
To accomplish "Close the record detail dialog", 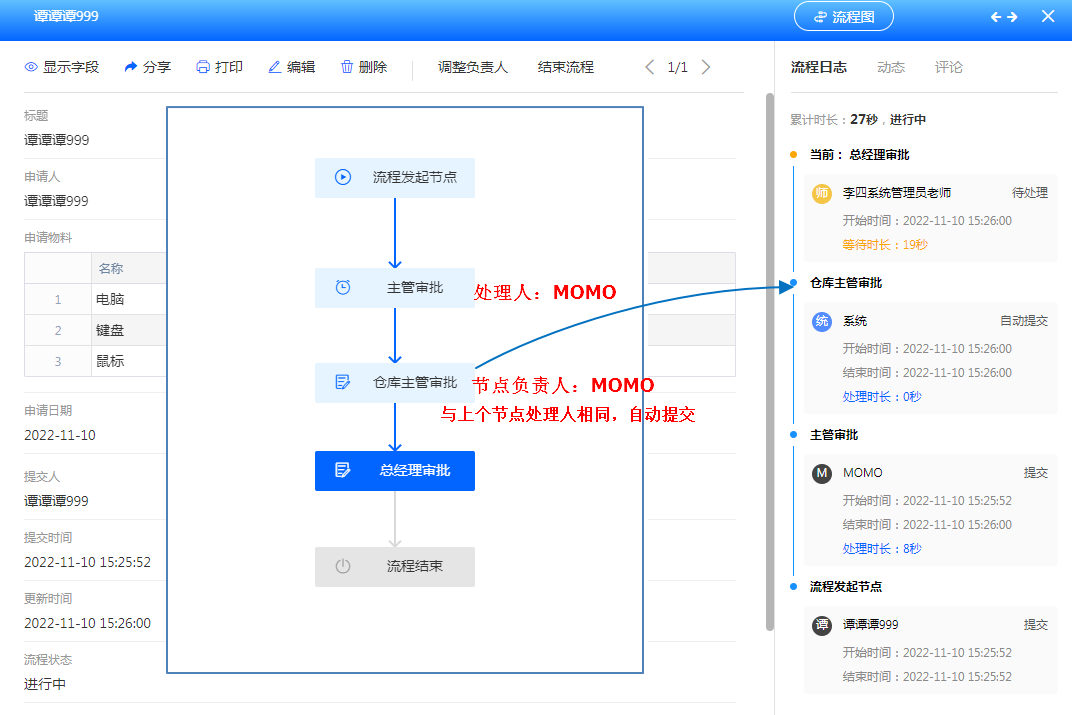I will coord(1048,17).
